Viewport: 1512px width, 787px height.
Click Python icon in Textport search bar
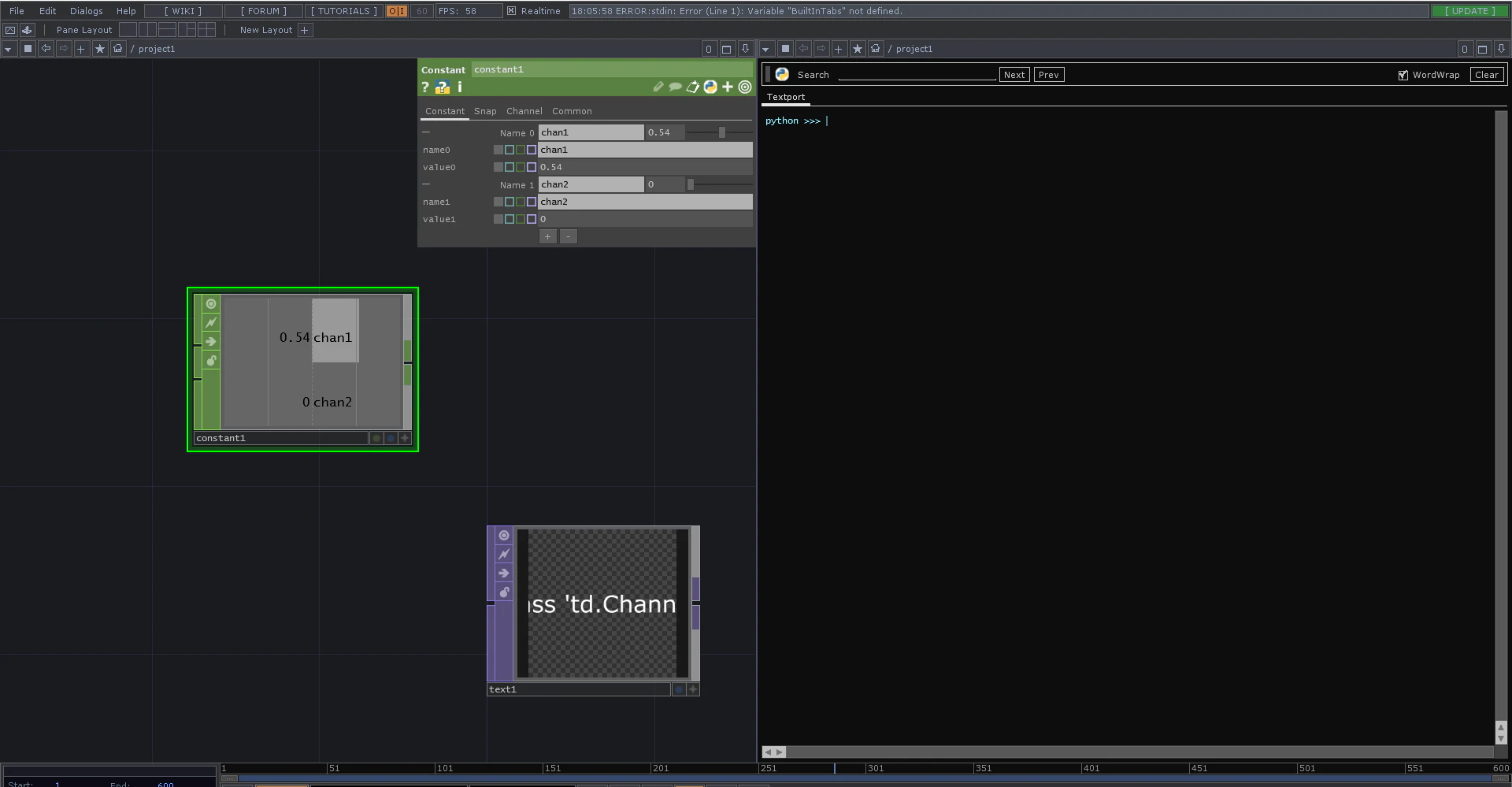(x=782, y=74)
